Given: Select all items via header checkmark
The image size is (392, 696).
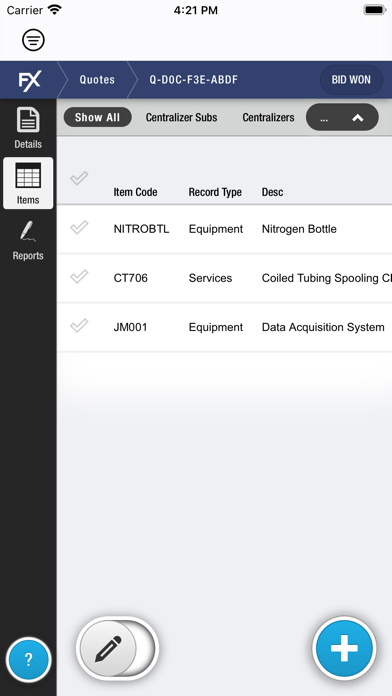Looking at the screenshot, I should [x=79, y=178].
